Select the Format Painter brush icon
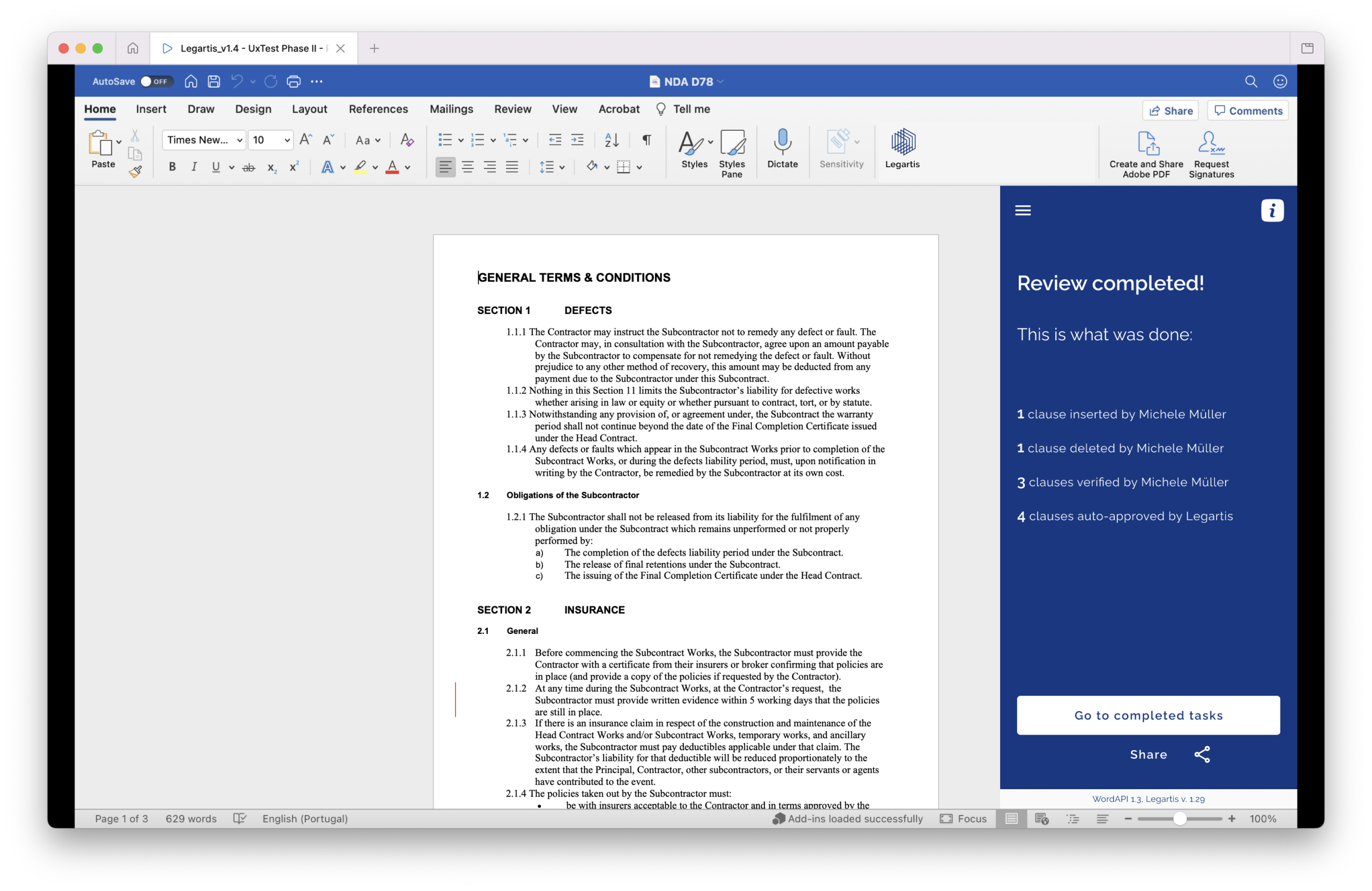 [x=135, y=171]
